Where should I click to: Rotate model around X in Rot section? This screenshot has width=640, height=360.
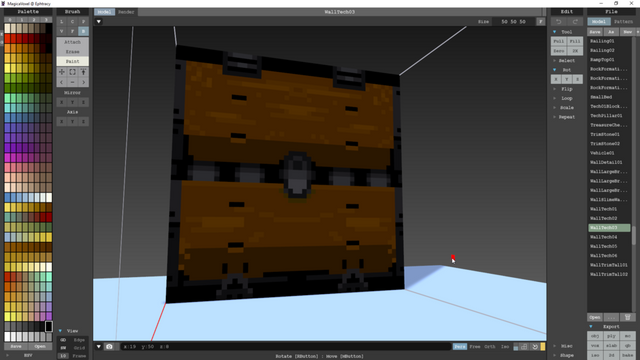click(556, 79)
